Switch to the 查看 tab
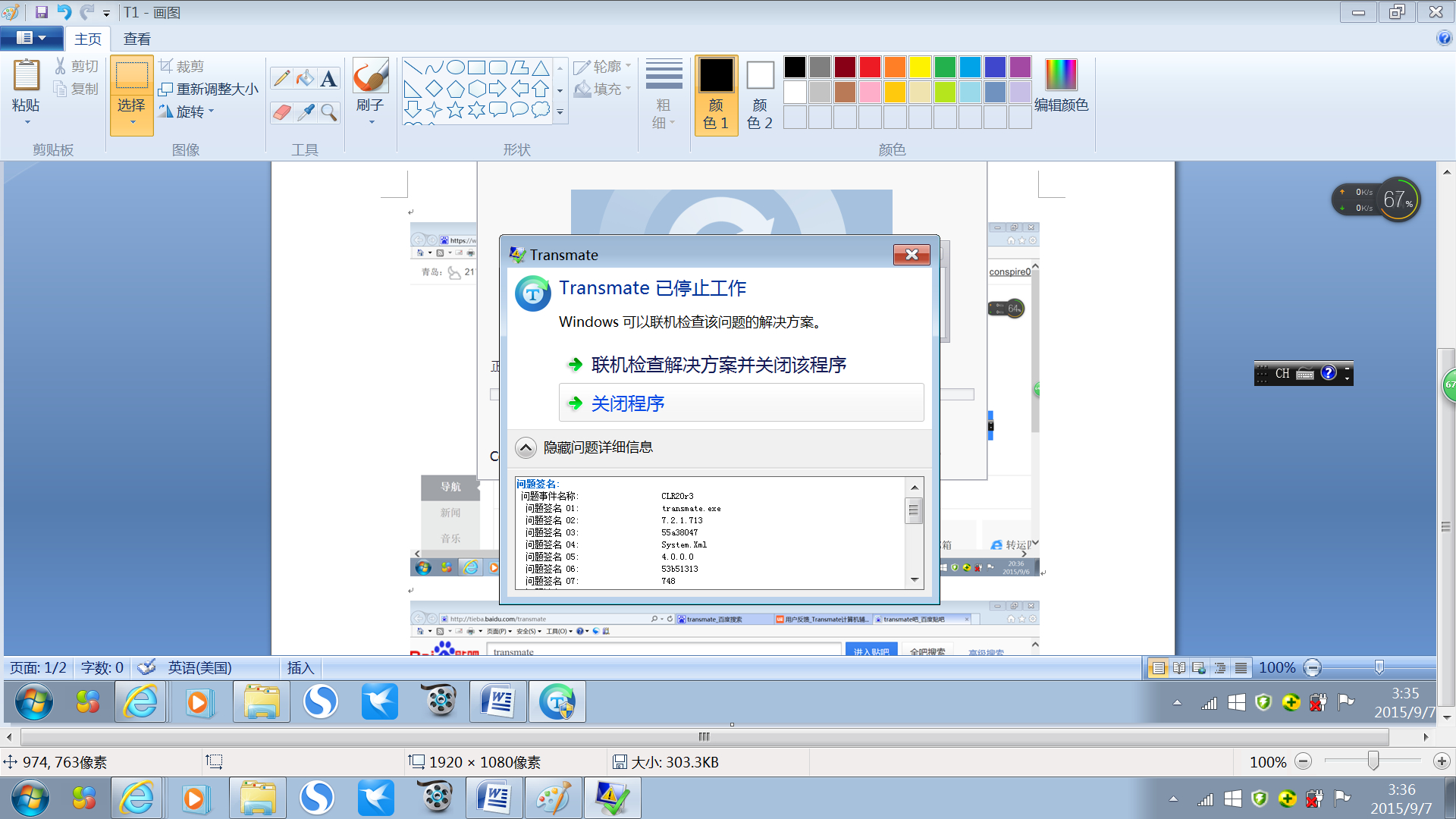This screenshot has width=1456, height=819. [137, 39]
